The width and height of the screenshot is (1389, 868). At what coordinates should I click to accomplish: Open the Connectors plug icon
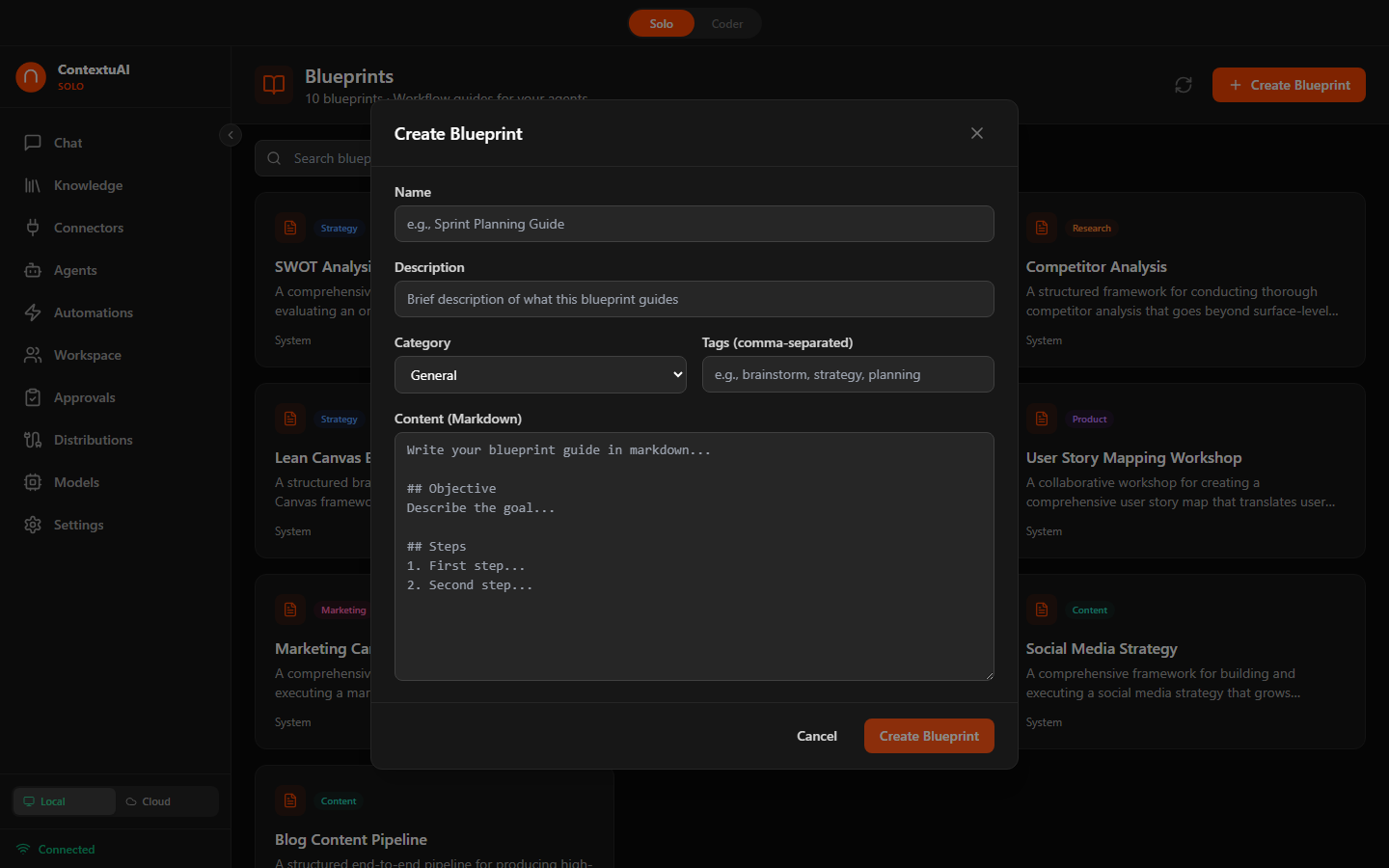pos(33,228)
